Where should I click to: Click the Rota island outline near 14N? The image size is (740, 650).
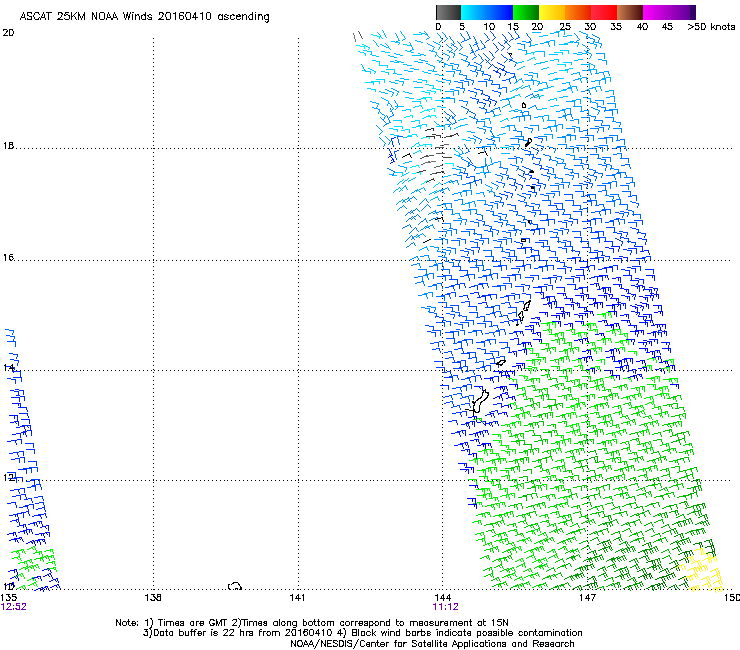[501, 363]
